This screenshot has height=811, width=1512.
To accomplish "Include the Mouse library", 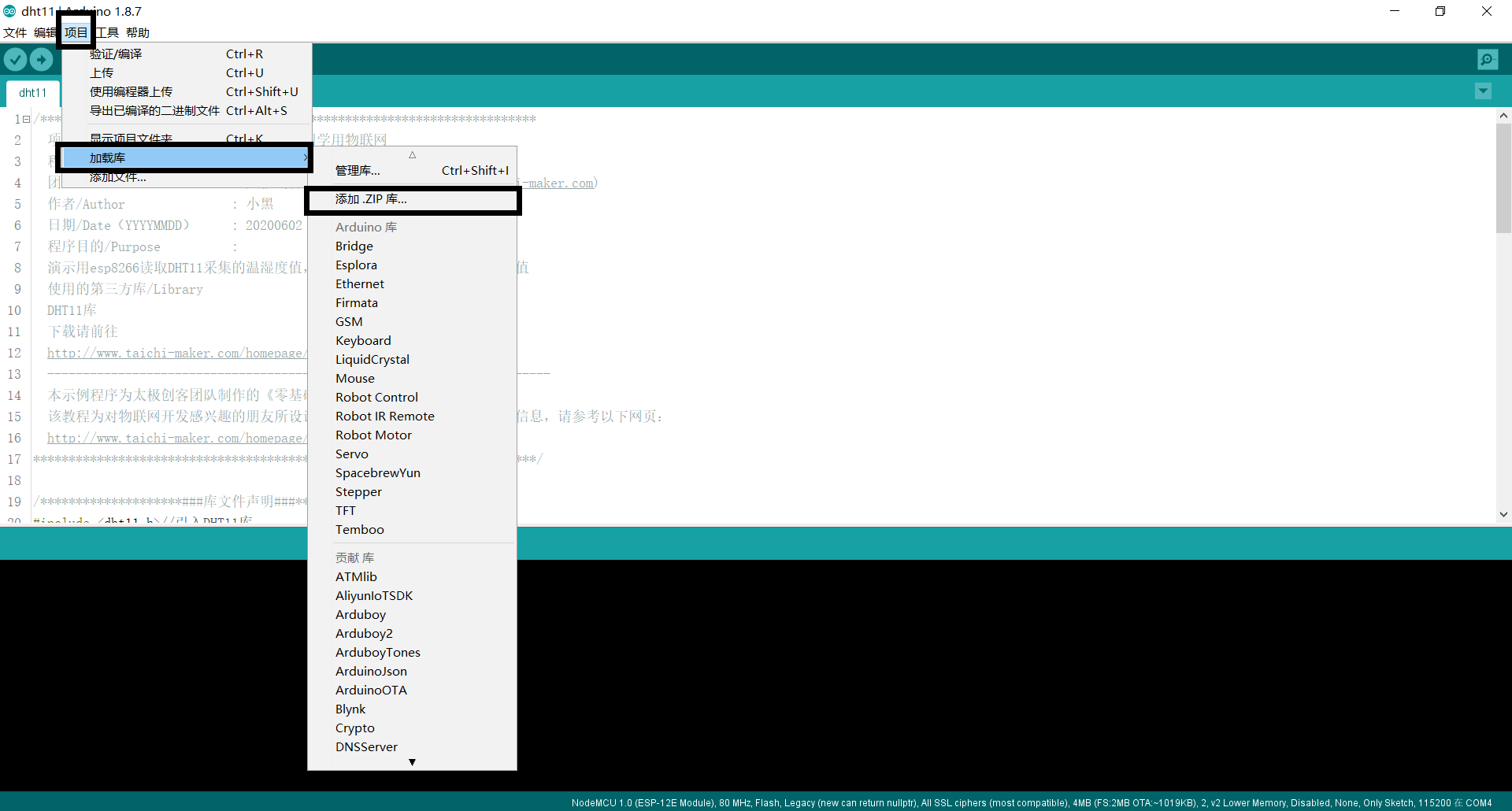I will pyautogui.click(x=412, y=378).
